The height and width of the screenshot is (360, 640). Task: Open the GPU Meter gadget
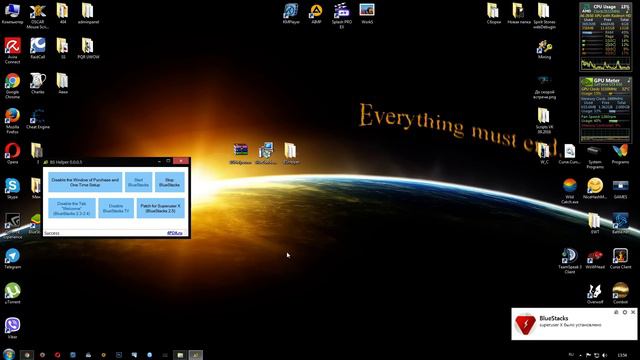606,109
